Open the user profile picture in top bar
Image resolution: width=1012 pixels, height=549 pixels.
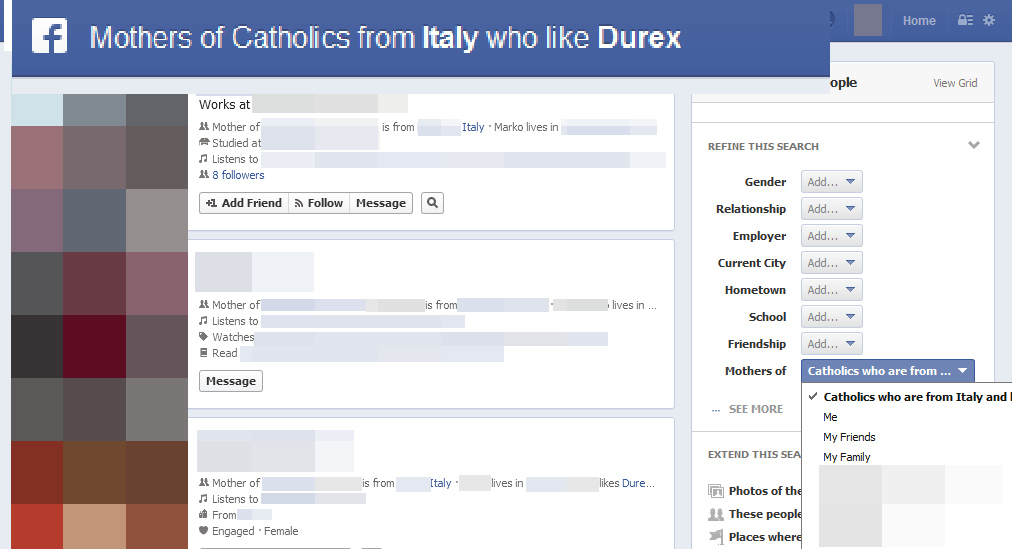(867, 20)
